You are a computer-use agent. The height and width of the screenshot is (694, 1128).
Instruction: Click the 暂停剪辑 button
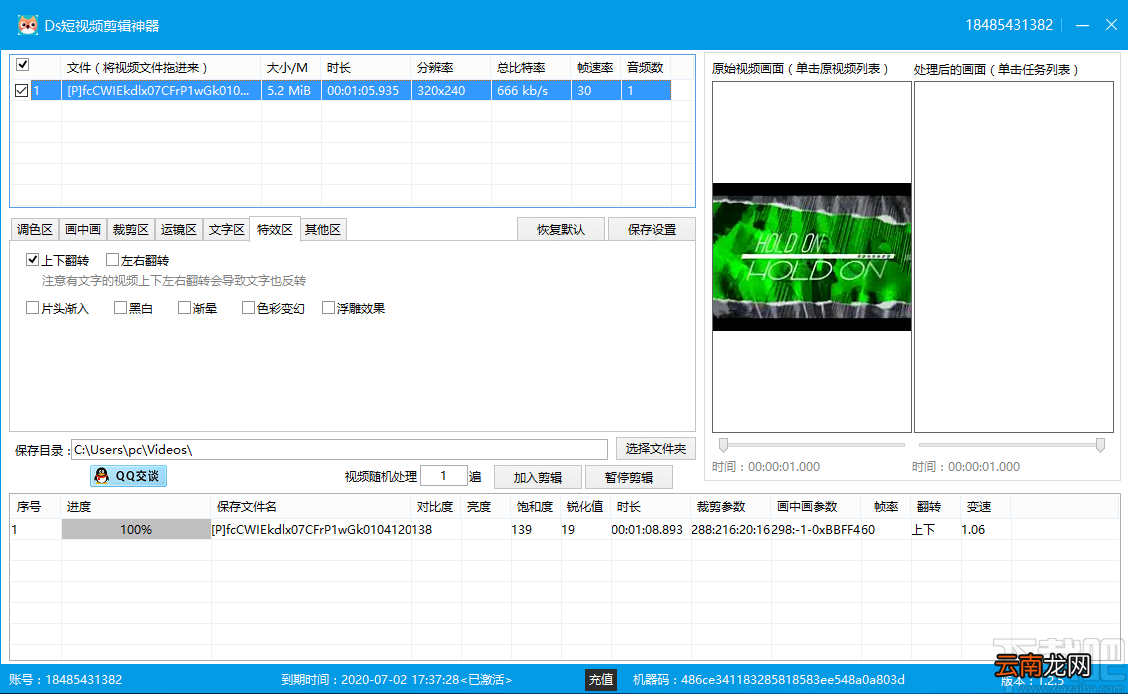tap(629, 478)
